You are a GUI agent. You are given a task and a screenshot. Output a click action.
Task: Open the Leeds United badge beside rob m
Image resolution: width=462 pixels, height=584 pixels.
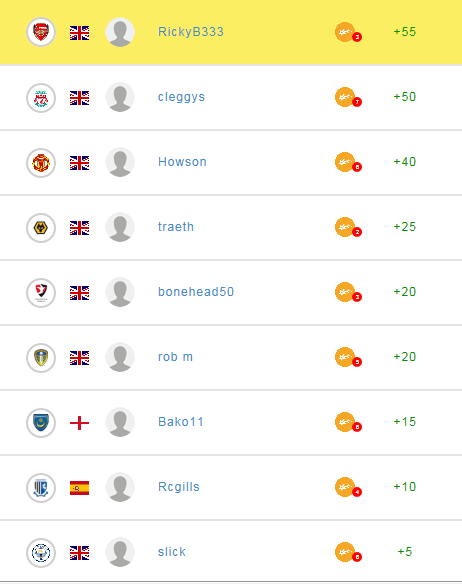click(41, 358)
